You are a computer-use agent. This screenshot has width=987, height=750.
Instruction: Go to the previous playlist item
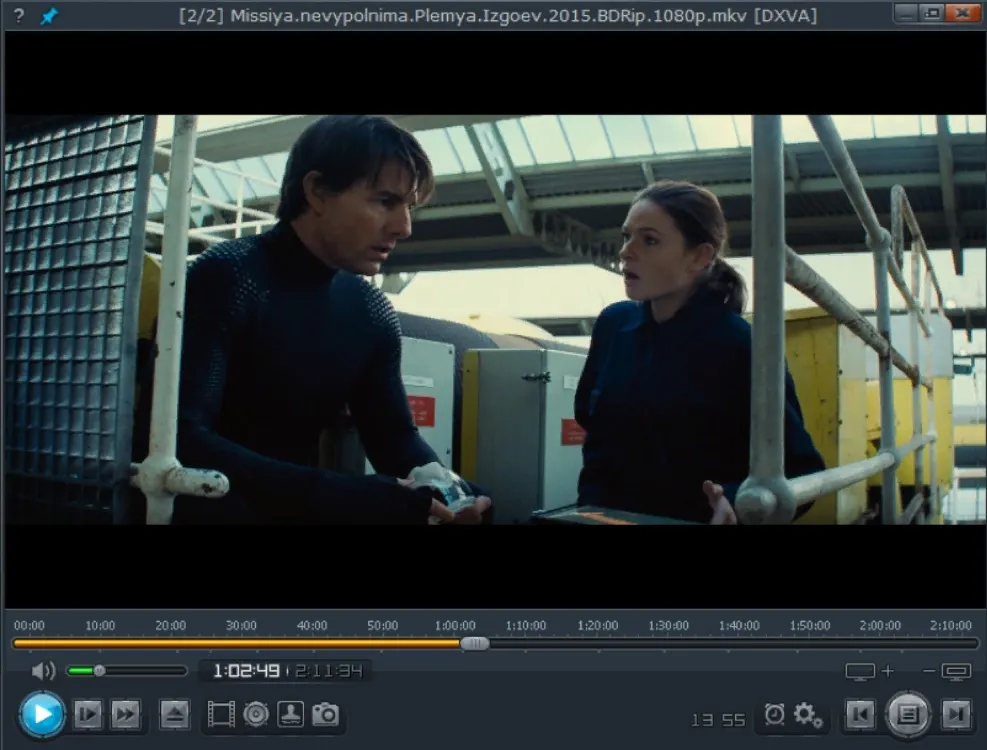pyautogui.click(x=860, y=715)
